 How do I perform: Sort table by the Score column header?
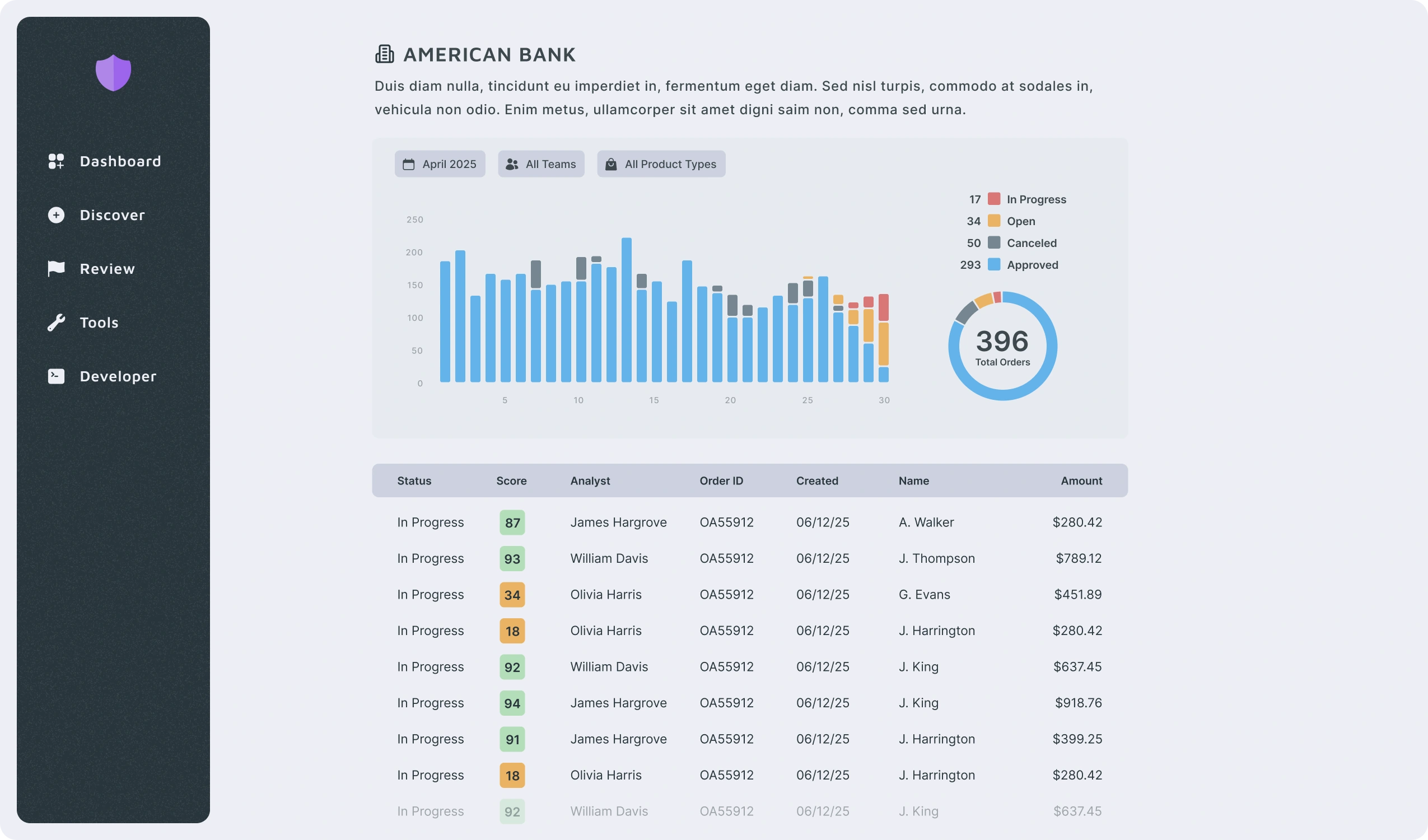click(511, 480)
